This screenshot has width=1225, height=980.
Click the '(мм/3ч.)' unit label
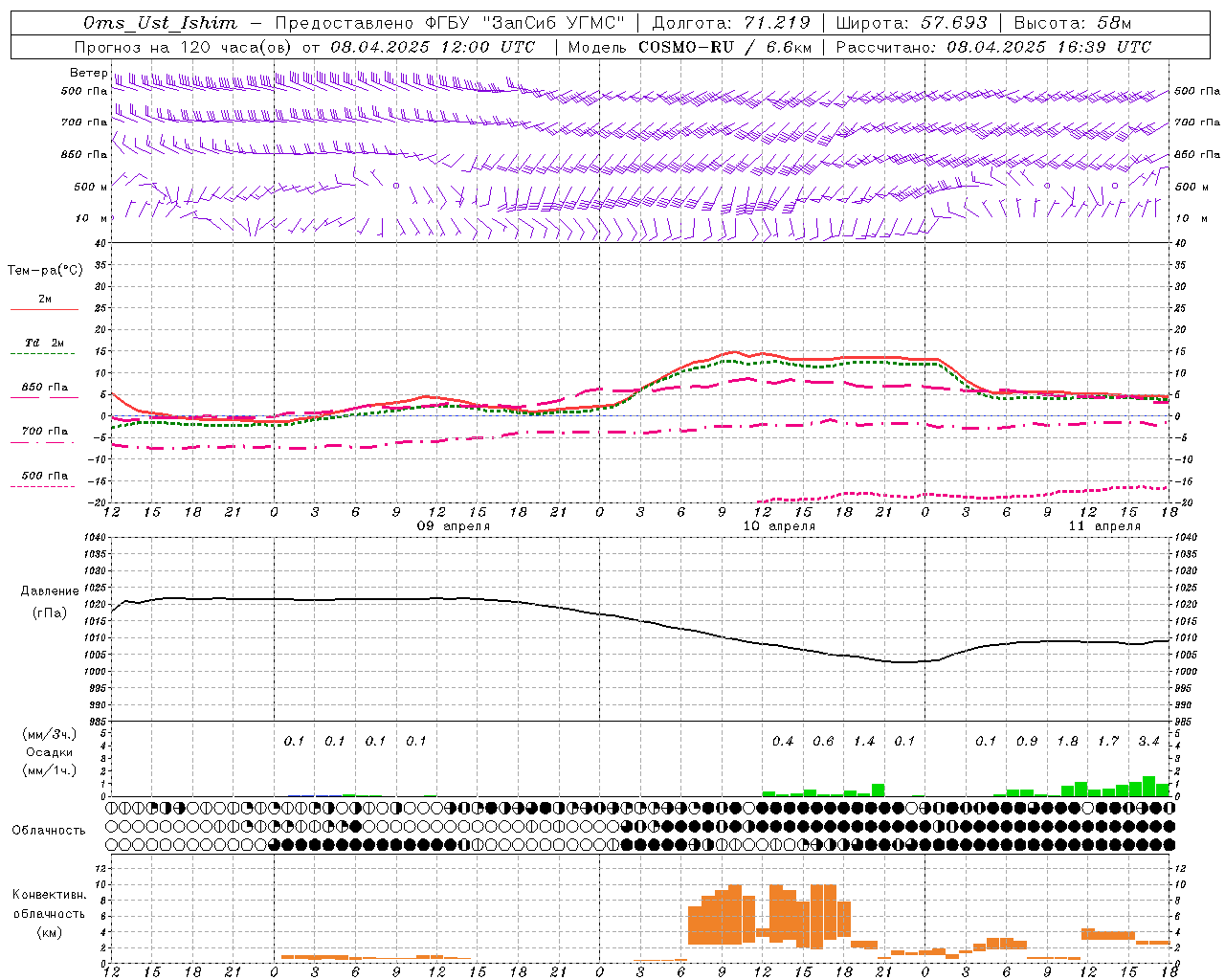click(x=49, y=734)
